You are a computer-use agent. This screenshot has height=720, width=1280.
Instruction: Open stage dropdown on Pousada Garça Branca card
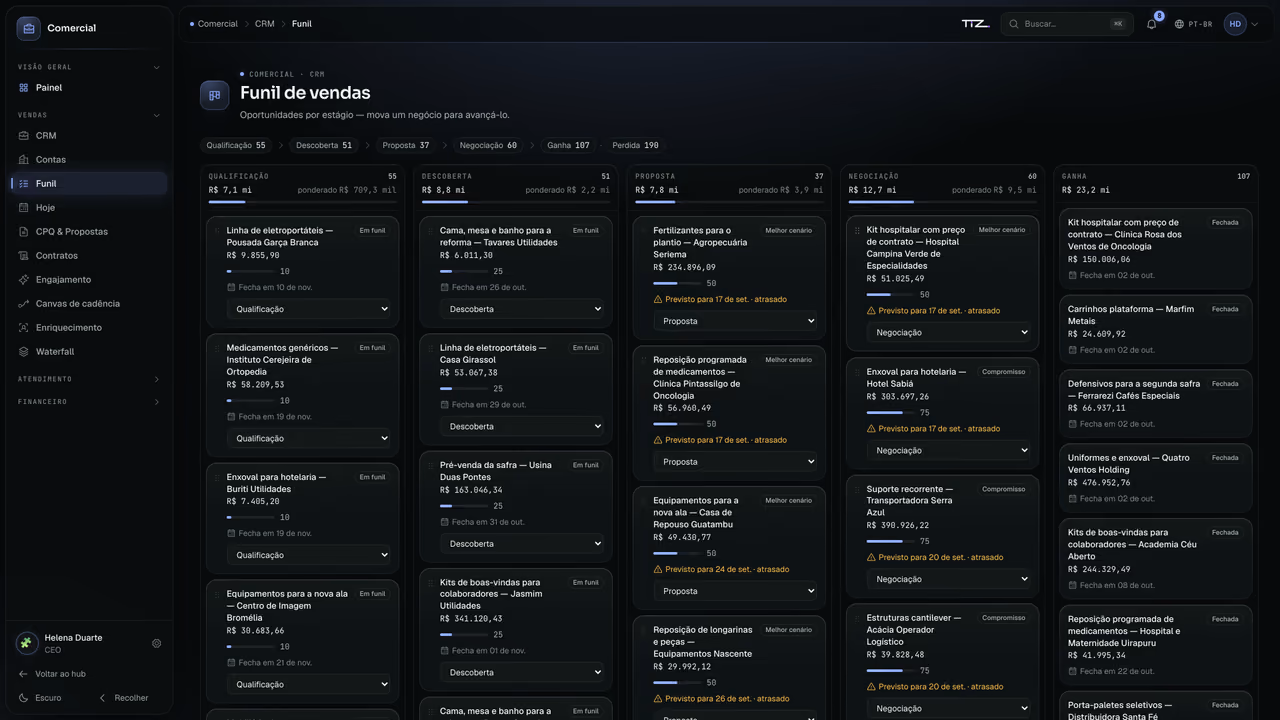[309, 309]
